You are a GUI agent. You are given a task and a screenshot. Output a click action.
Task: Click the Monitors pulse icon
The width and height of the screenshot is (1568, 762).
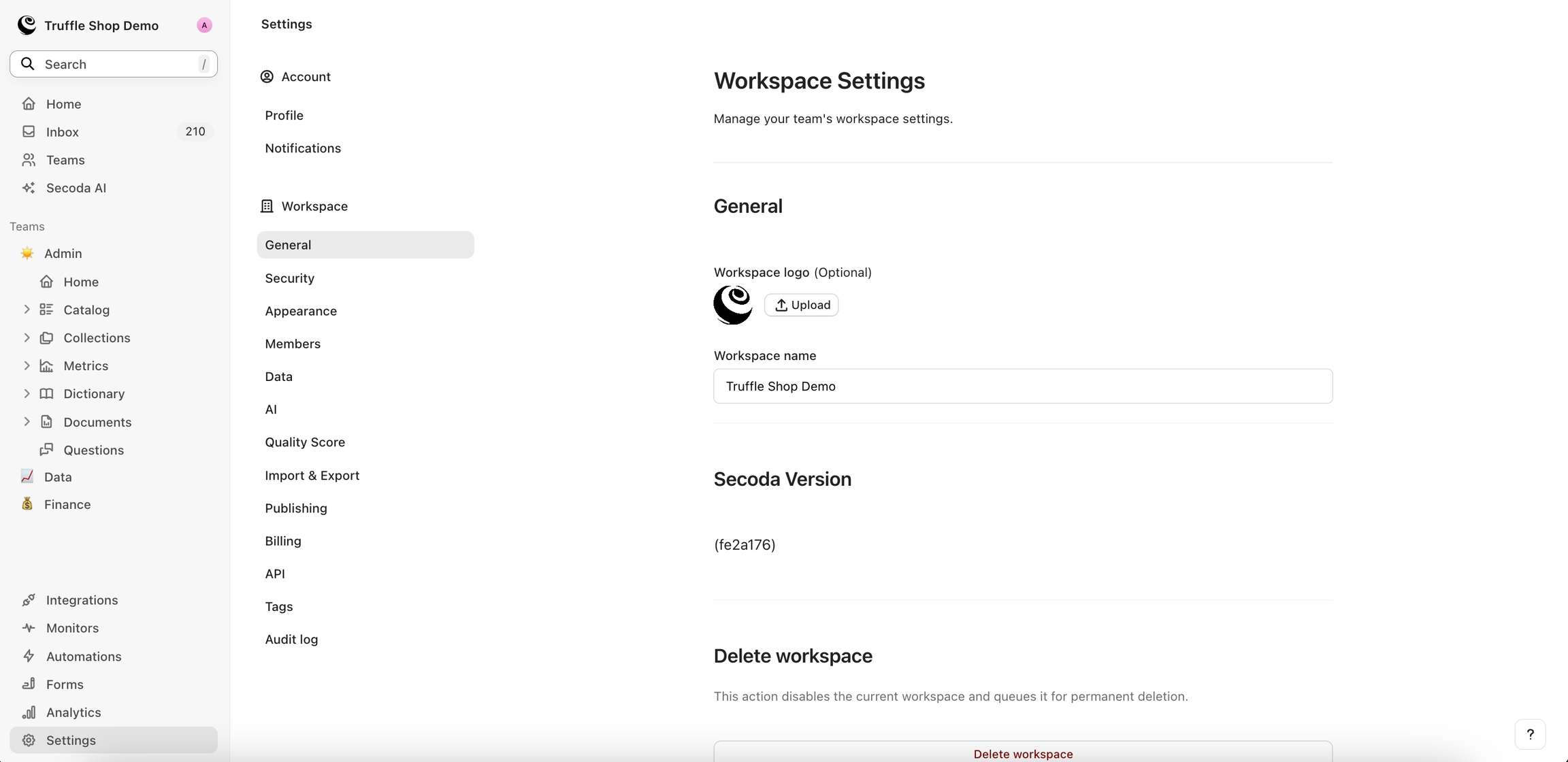coord(29,628)
